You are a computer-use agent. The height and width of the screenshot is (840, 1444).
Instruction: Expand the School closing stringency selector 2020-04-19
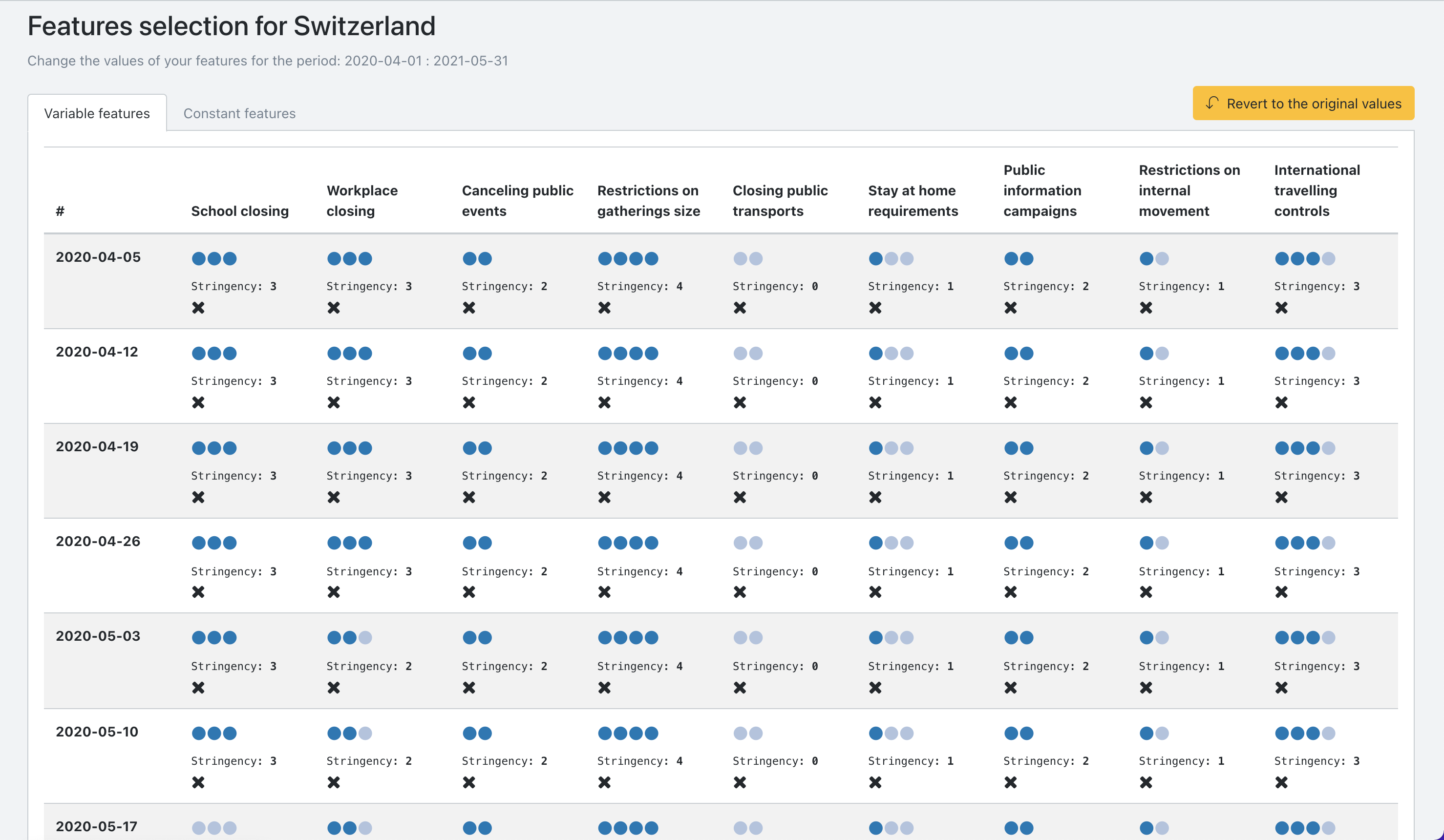214,448
